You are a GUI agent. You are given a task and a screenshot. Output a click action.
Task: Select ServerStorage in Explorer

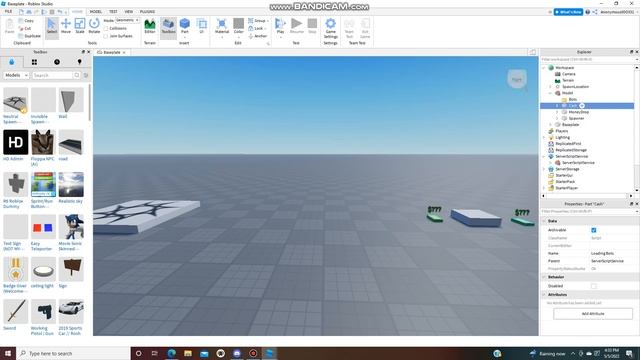[x=567, y=169]
